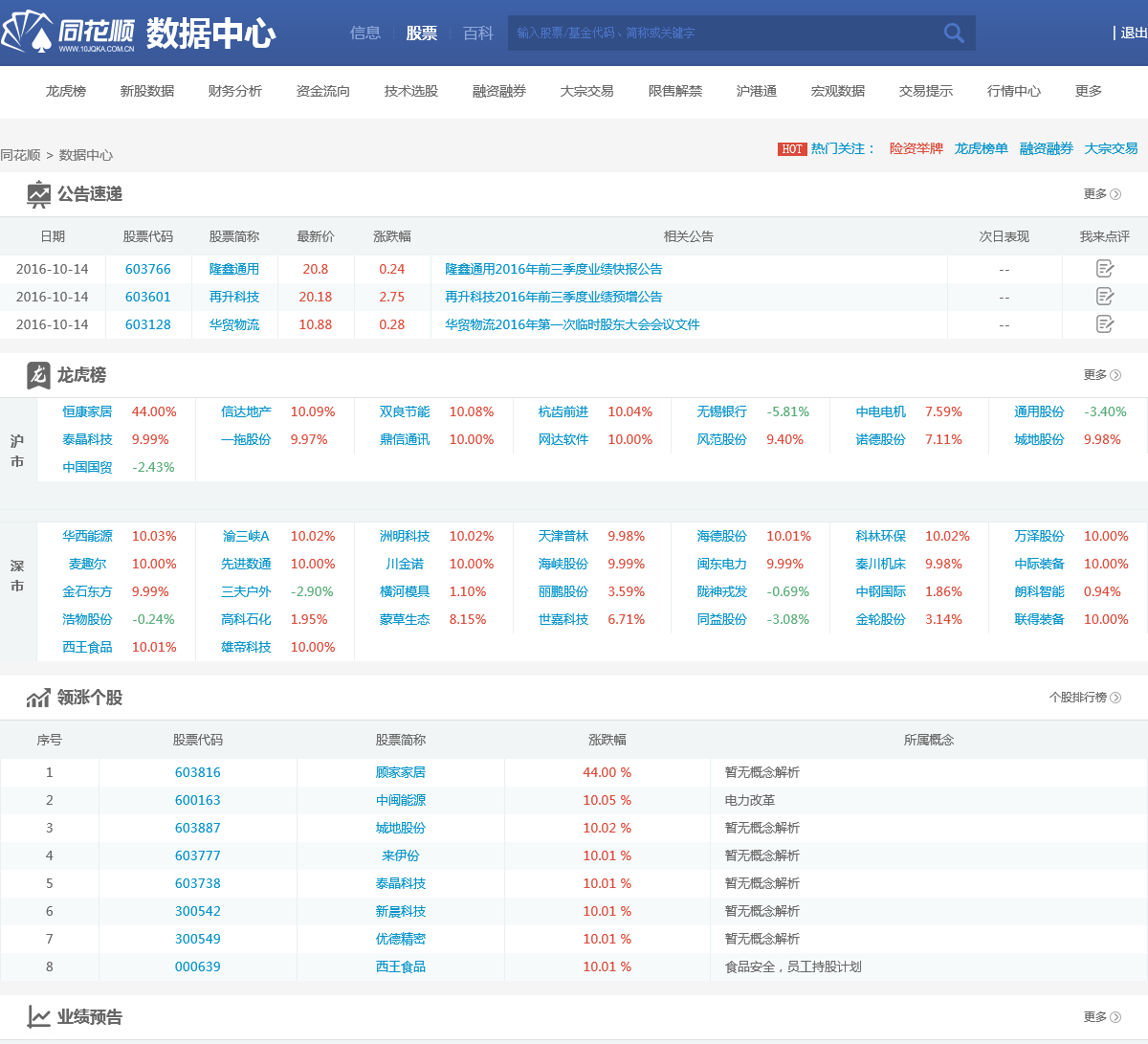The image size is (1148, 1044).
Task: Open 个股排行榜 link in 领涨个股
Action: [1085, 698]
